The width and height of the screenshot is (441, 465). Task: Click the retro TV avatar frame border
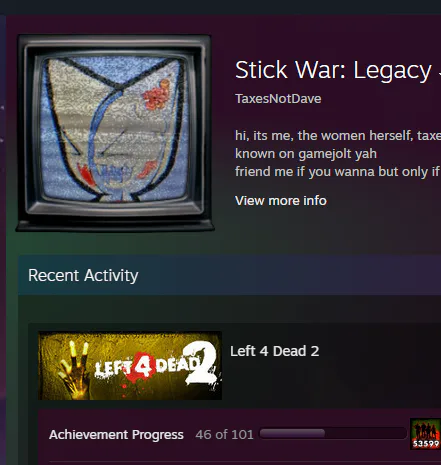[114, 45]
